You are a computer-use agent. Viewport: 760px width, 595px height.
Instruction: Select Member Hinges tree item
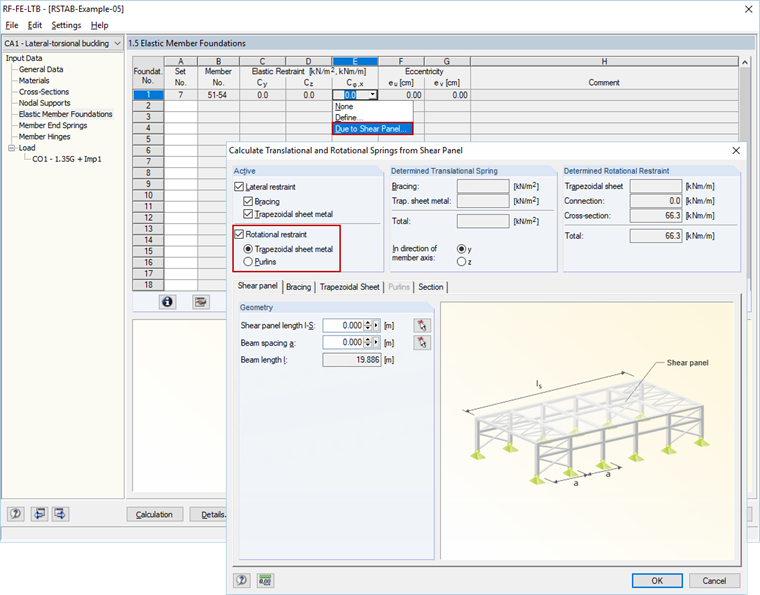coord(45,137)
